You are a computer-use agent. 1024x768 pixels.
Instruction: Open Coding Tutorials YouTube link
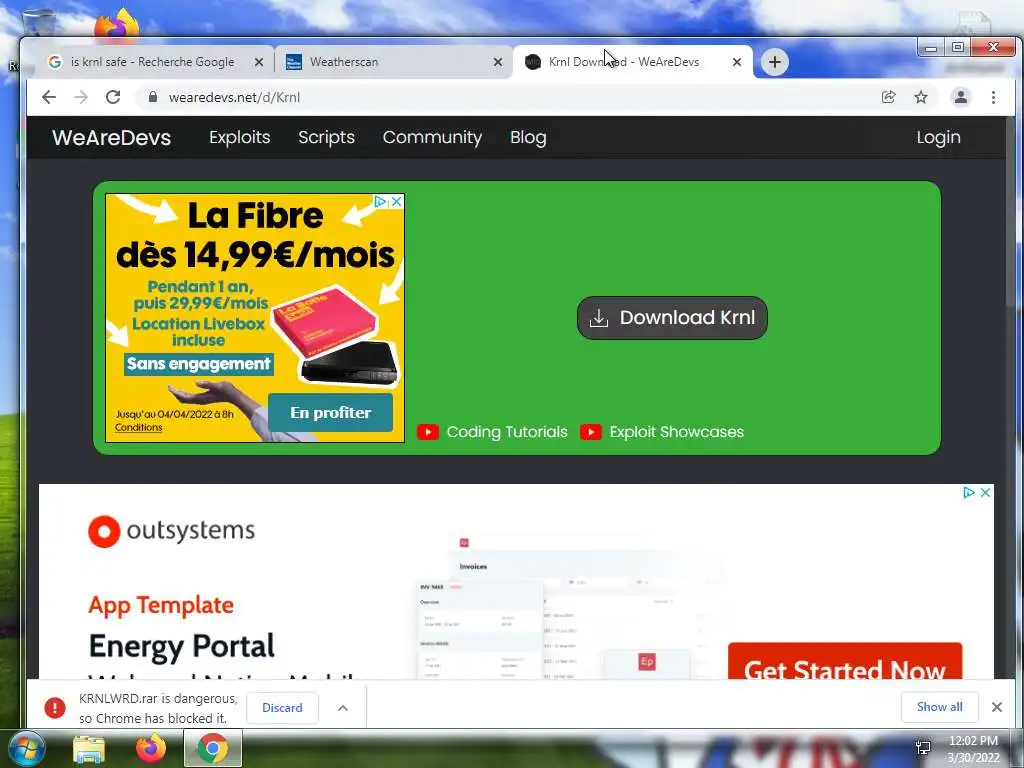coord(492,432)
